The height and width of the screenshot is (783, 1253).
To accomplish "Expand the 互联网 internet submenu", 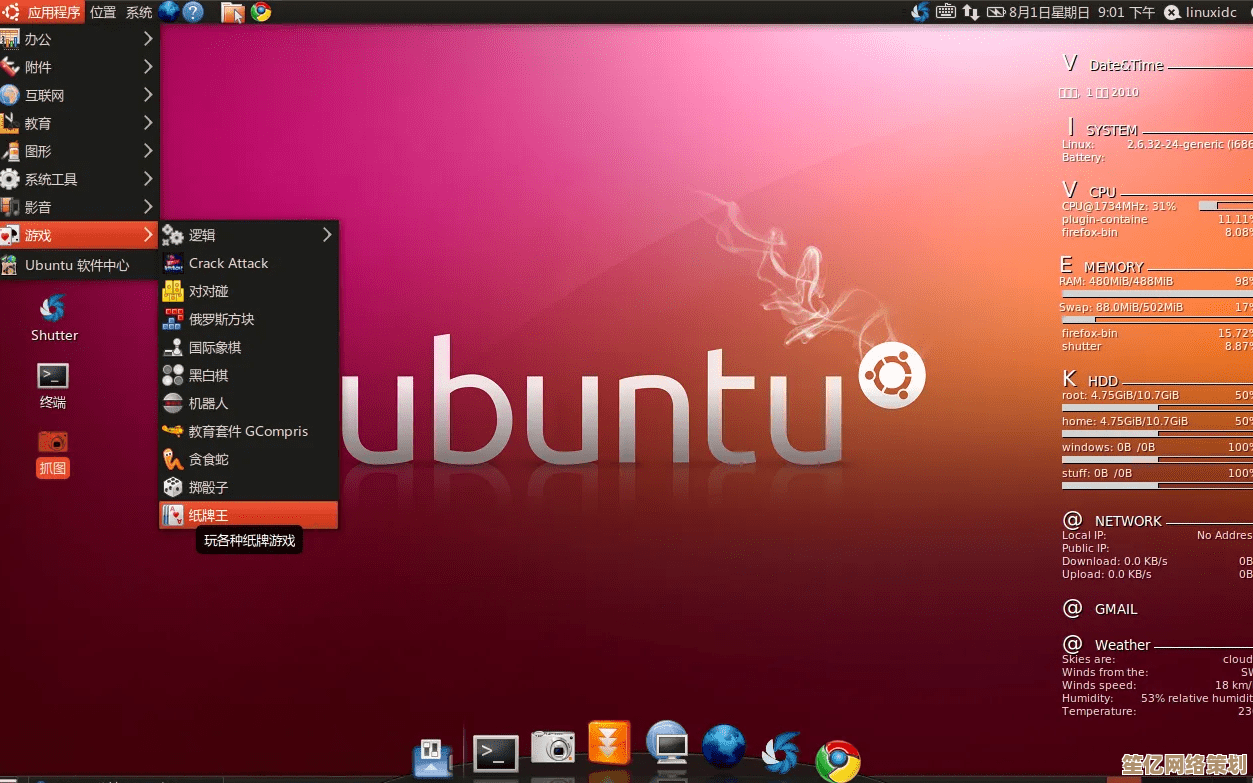I will (x=78, y=95).
